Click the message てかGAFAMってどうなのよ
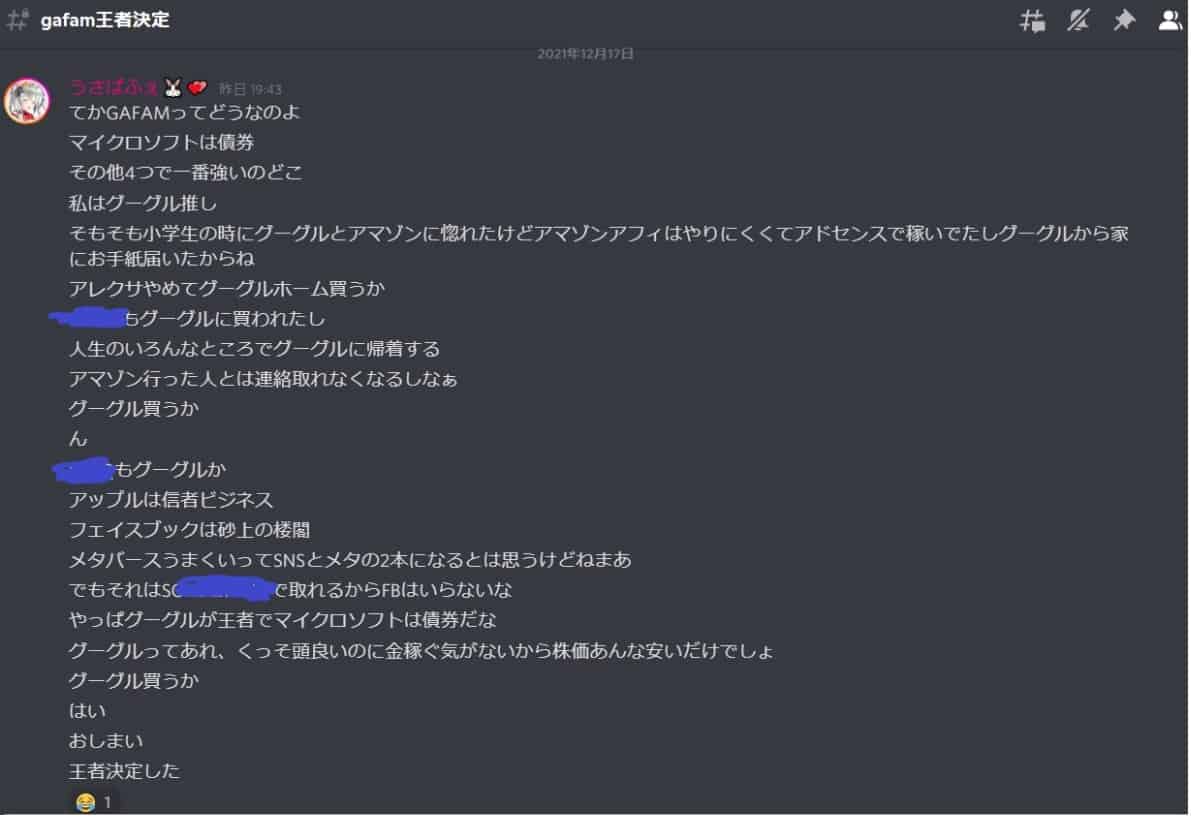 pos(185,113)
